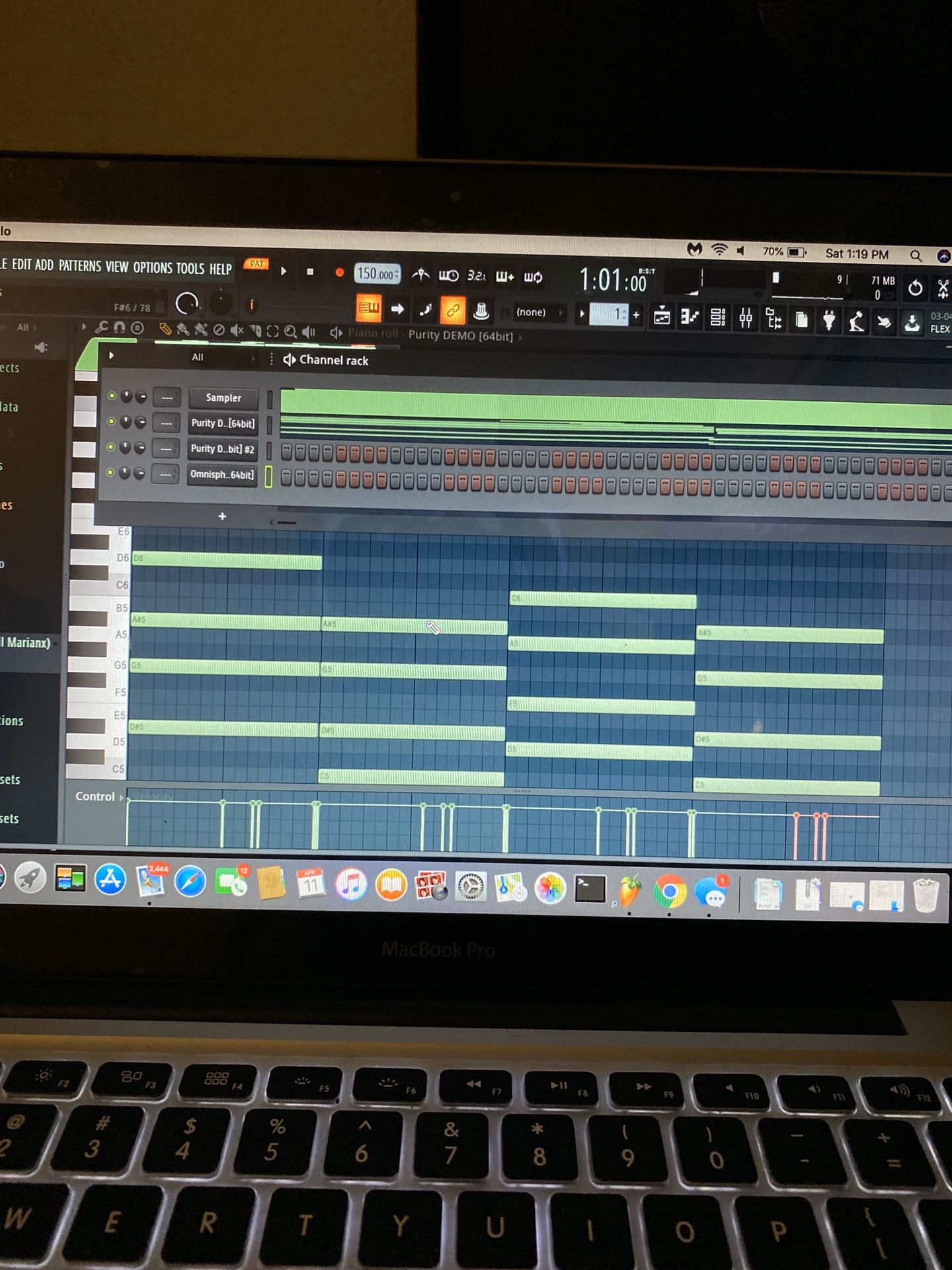This screenshot has height=1270, width=952.
Task: Open the Purity D..[64bit] channel button
Action: 223,423
